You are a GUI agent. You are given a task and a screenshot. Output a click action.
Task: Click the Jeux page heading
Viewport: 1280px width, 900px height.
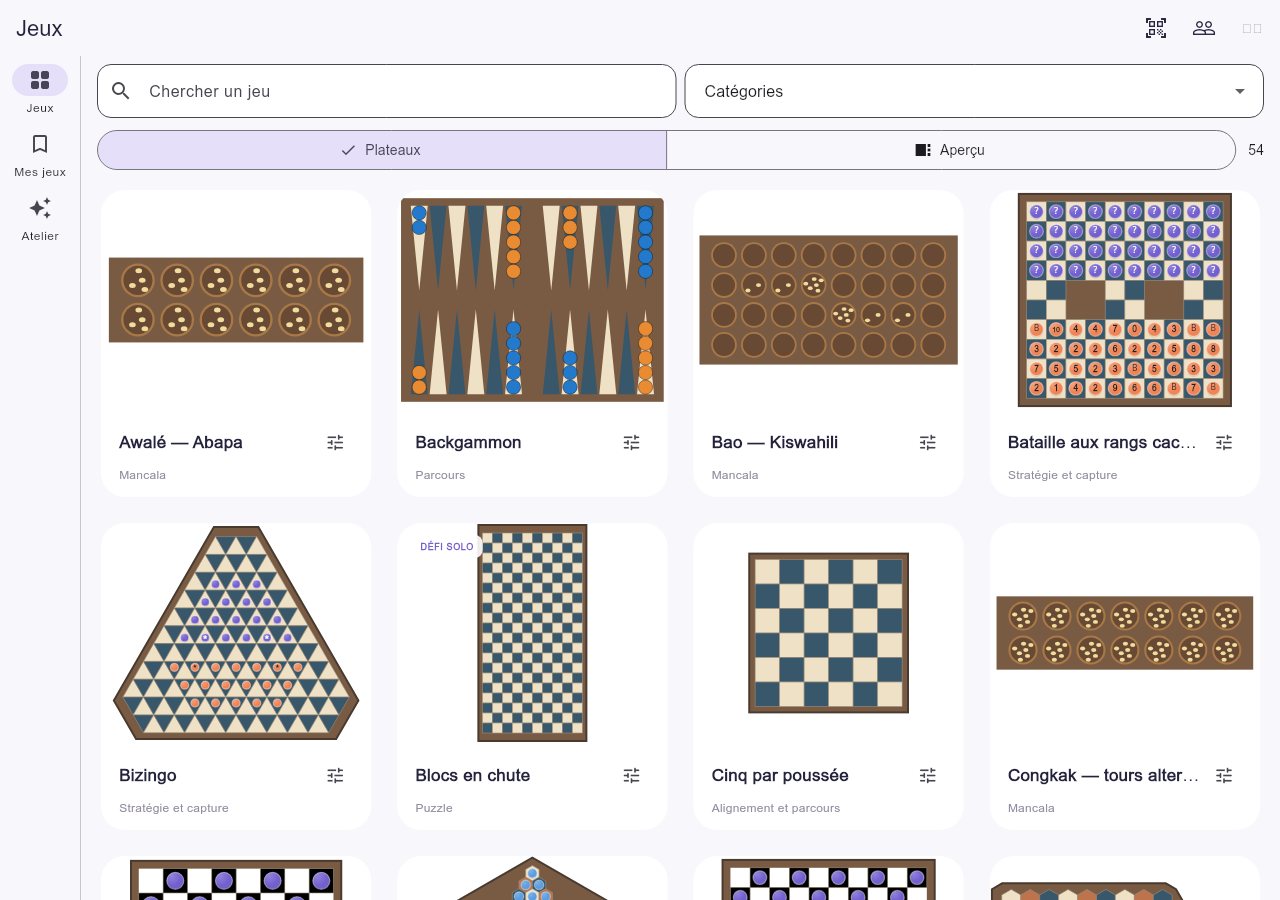point(39,28)
